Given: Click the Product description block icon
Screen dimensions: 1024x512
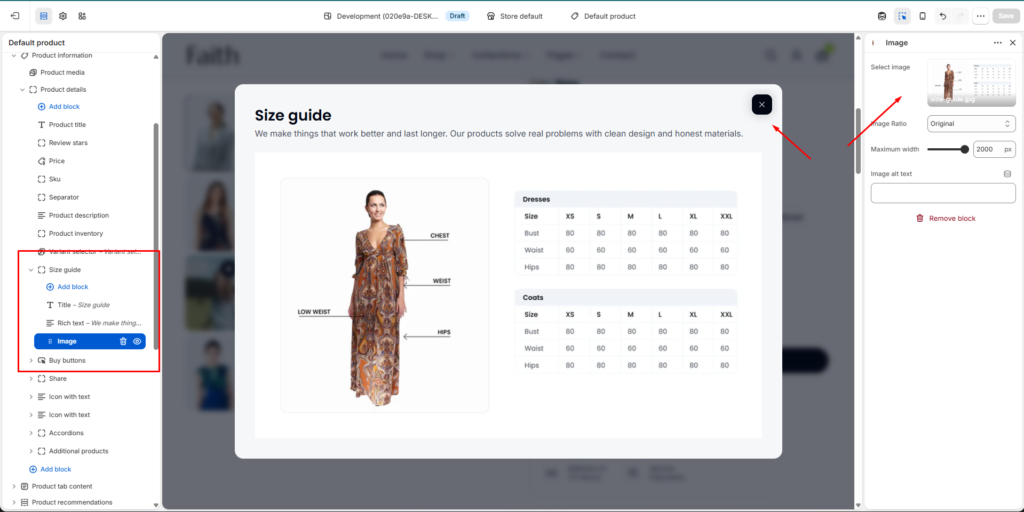Looking at the screenshot, I should click(42, 216).
